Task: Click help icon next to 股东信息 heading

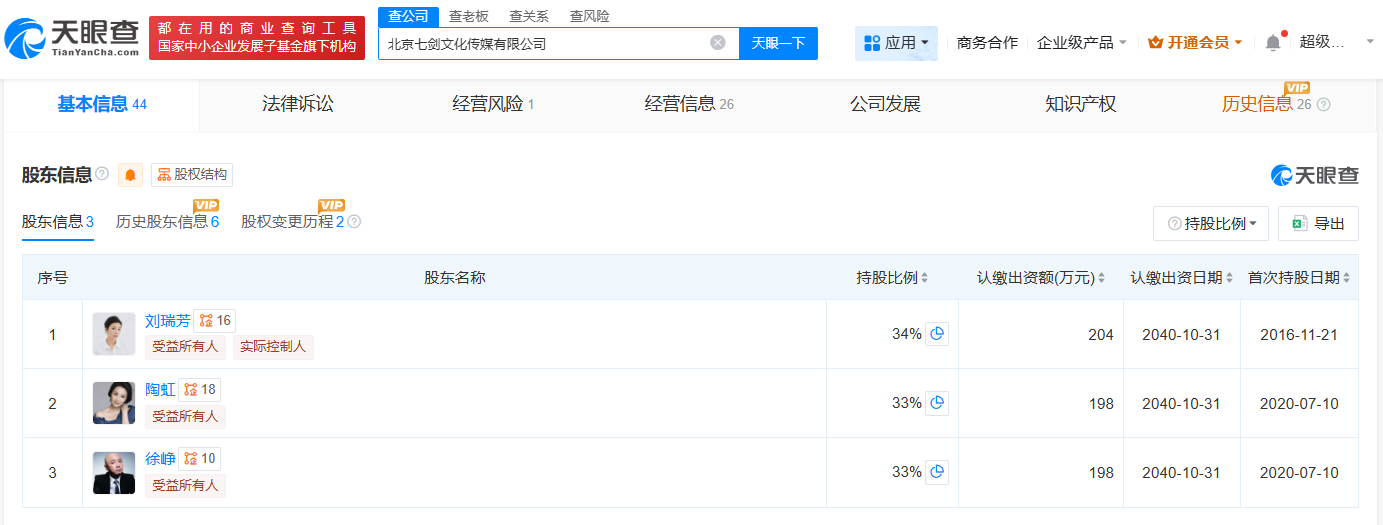Action: [x=102, y=174]
